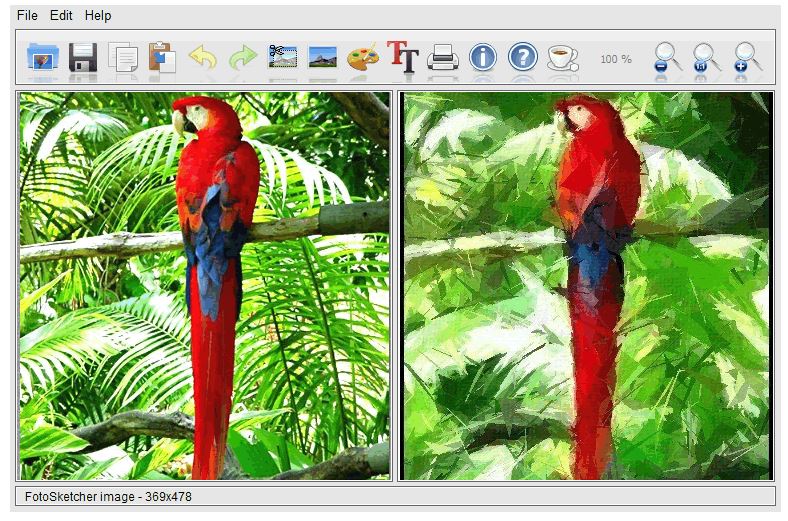The image size is (788, 521).
Task: Open the Help menu
Action: pos(98,16)
